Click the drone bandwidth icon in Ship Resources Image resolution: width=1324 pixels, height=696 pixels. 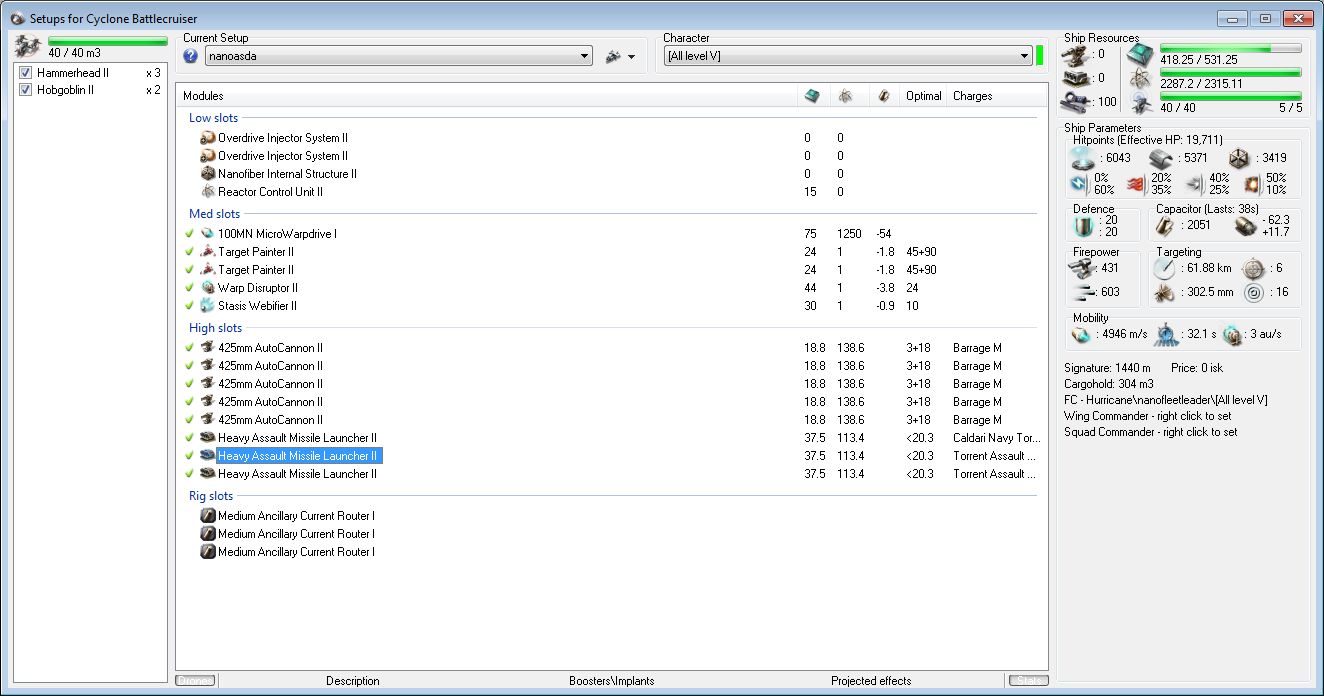pos(1141,103)
